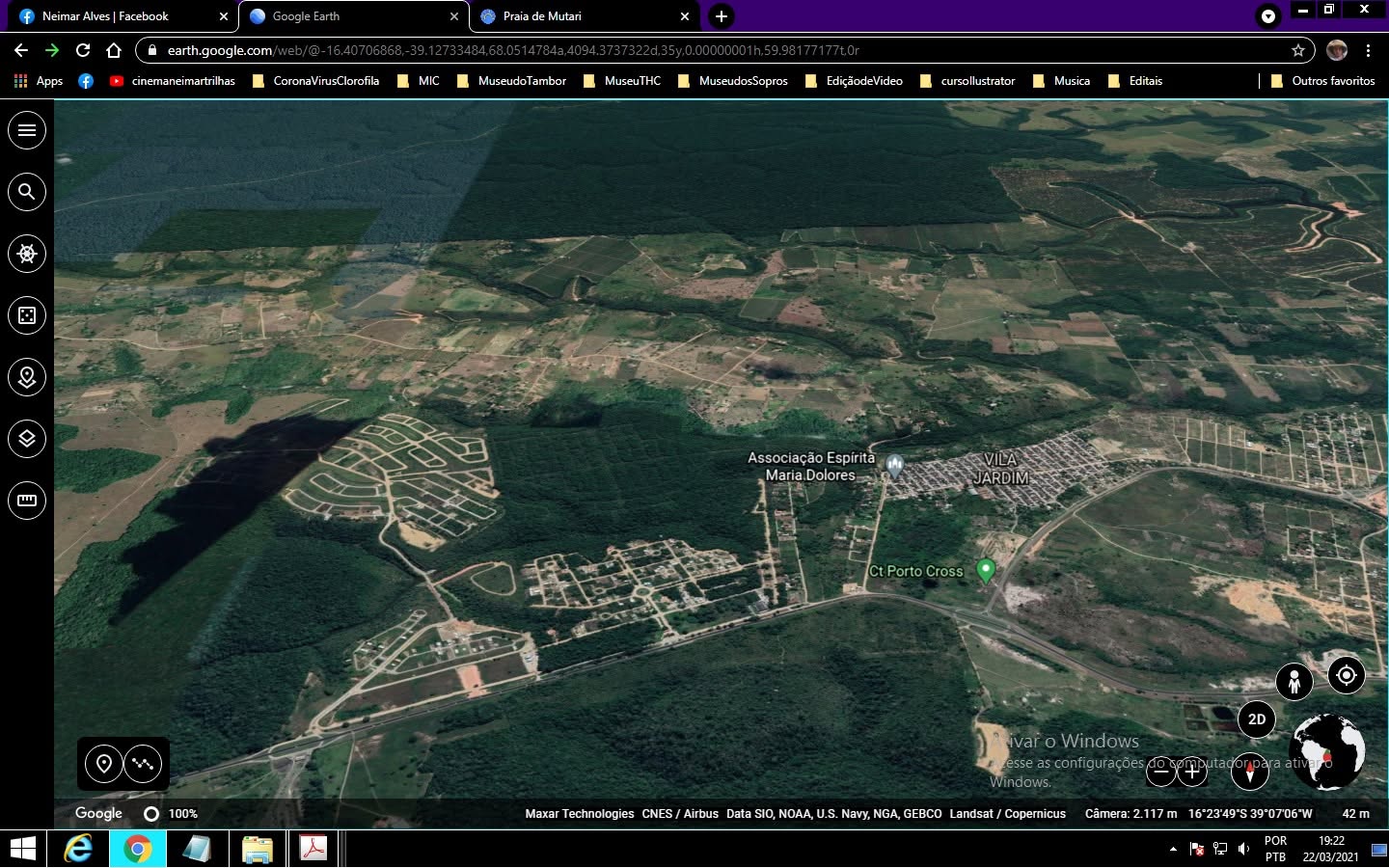Open Map Style layers icon

[x=27, y=439]
